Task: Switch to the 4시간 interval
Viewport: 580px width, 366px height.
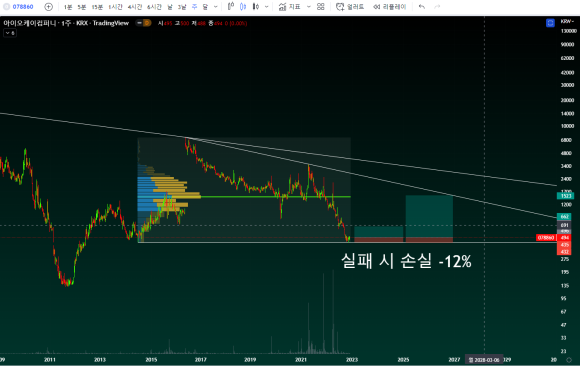Action: coord(135,7)
